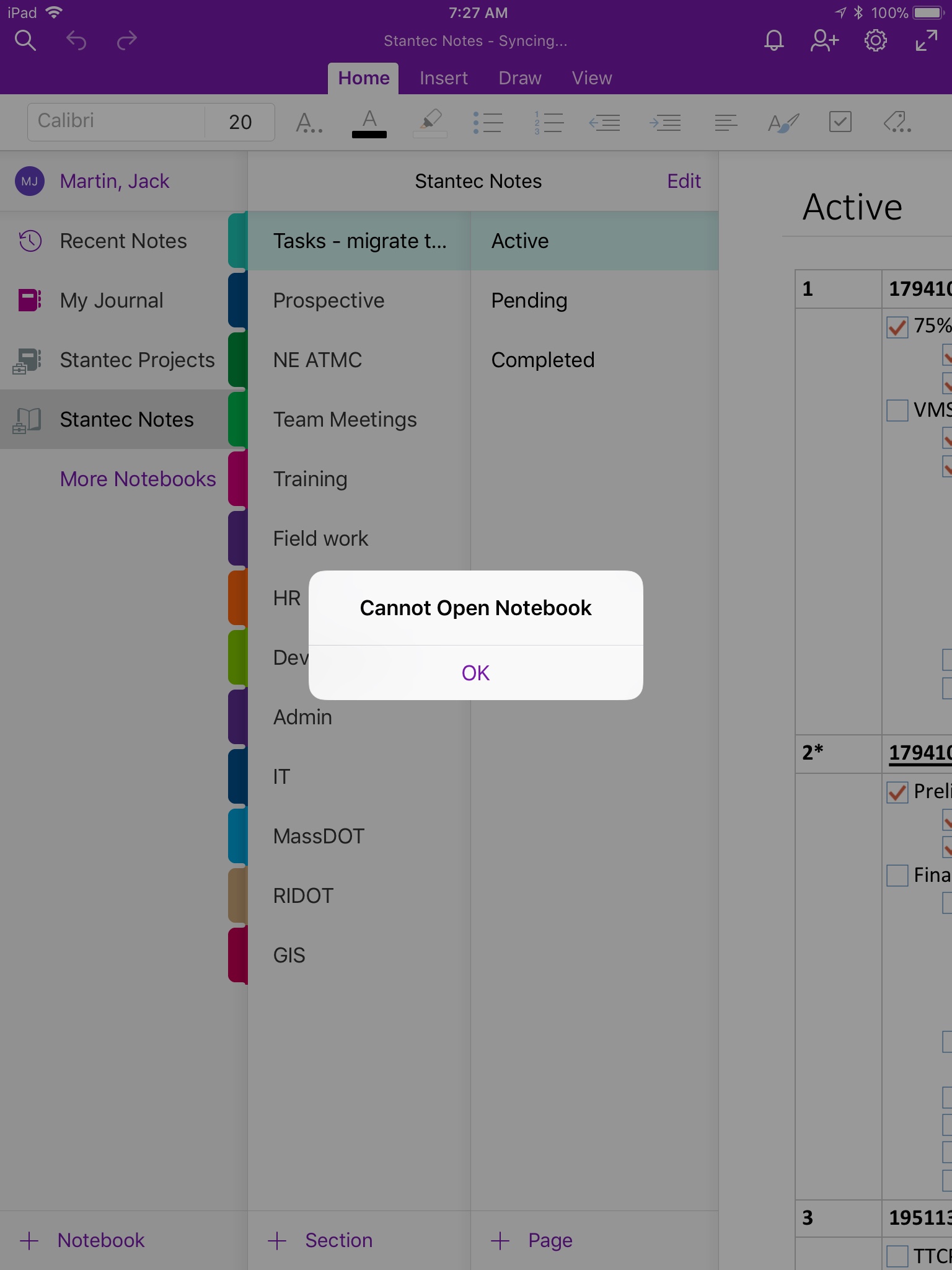Open More Notebooks link

click(138, 479)
